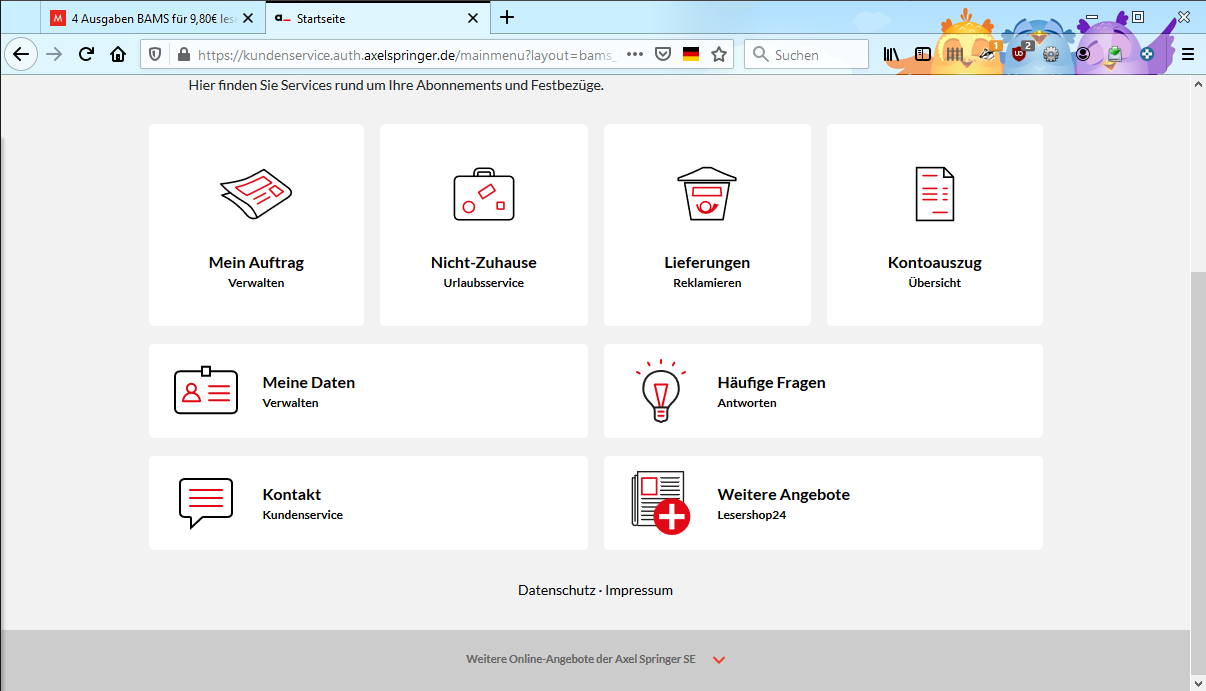Viewport: 1206px width, 691px height.
Task: Click the Lieferungen mailbox icon
Action: click(x=706, y=193)
